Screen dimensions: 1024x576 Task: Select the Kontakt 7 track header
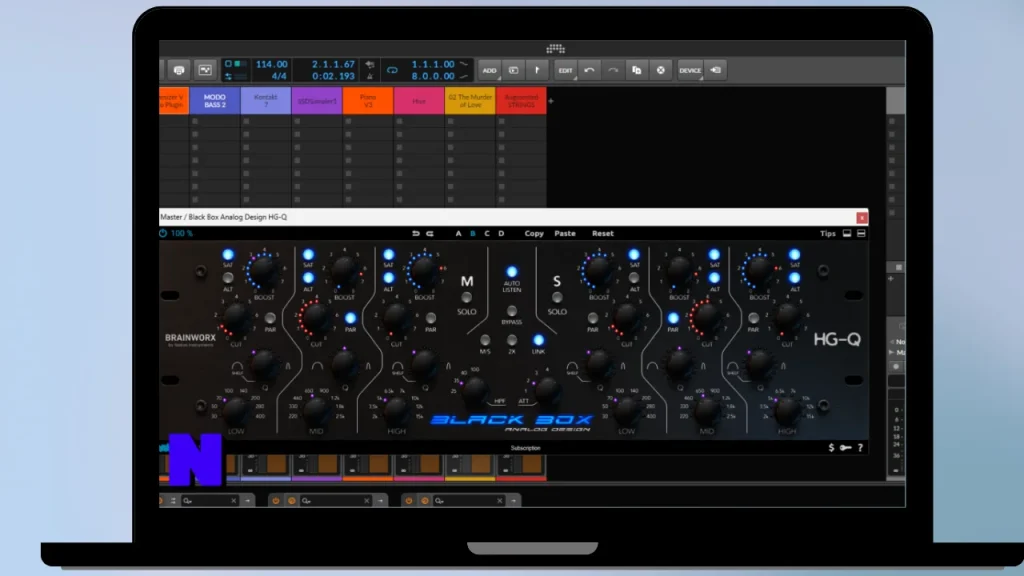(x=266, y=101)
